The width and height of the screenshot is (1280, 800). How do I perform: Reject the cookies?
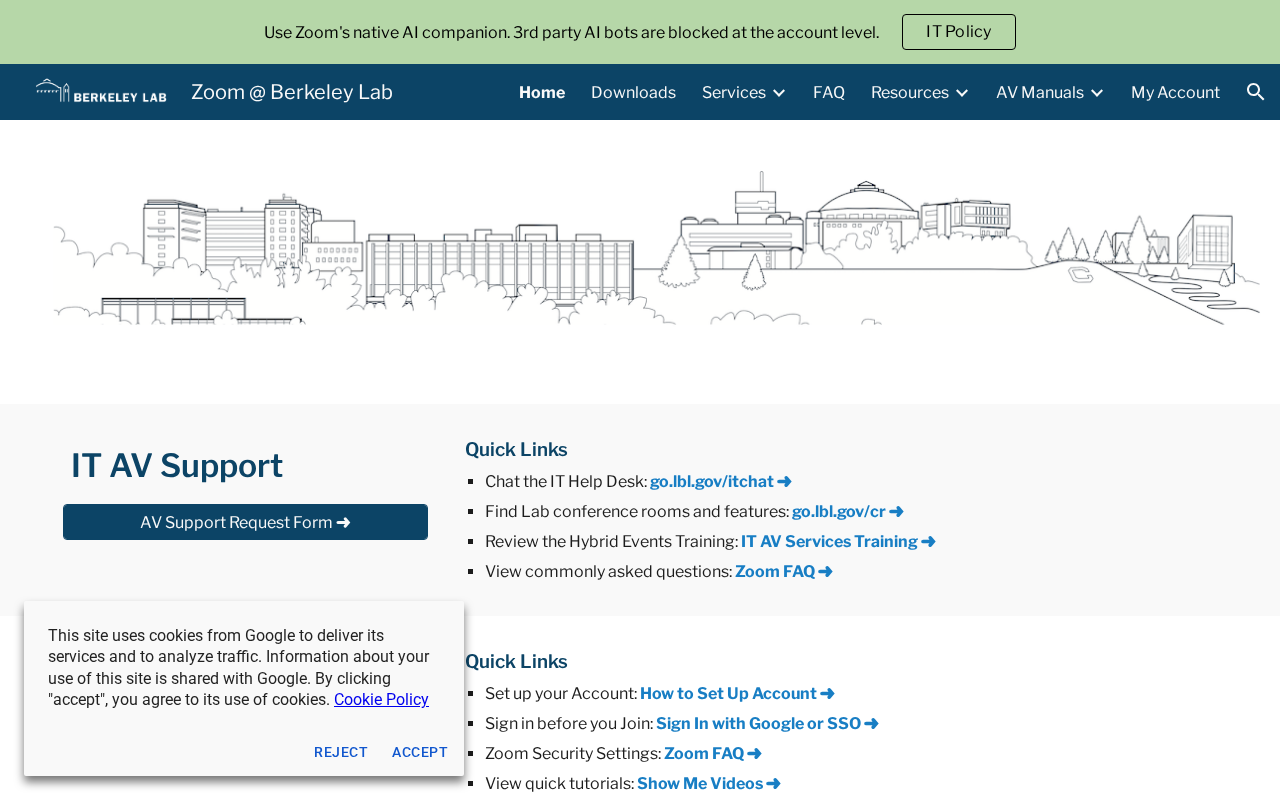(341, 752)
